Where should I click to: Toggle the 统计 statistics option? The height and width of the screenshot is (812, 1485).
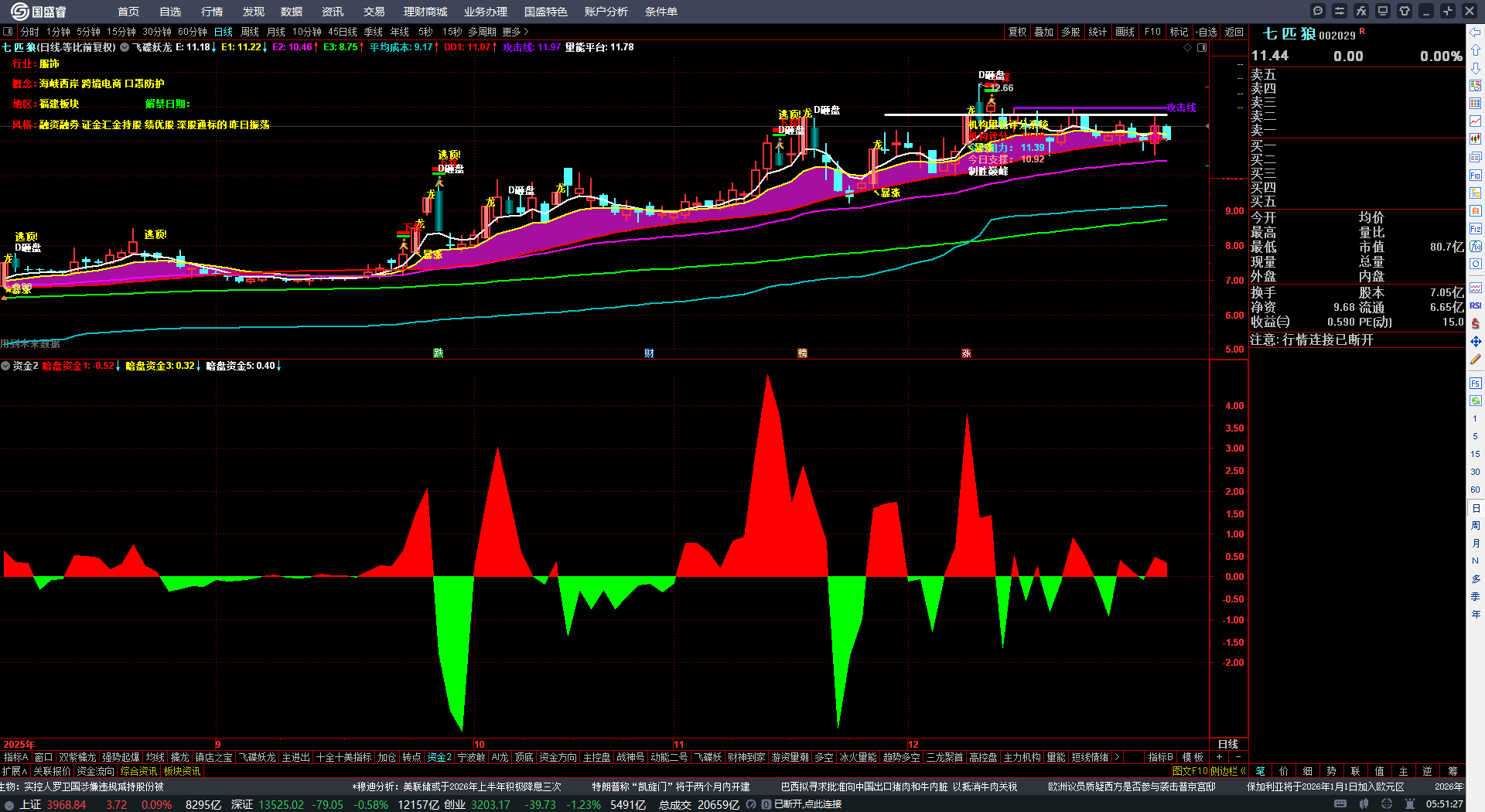point(1098,32)
